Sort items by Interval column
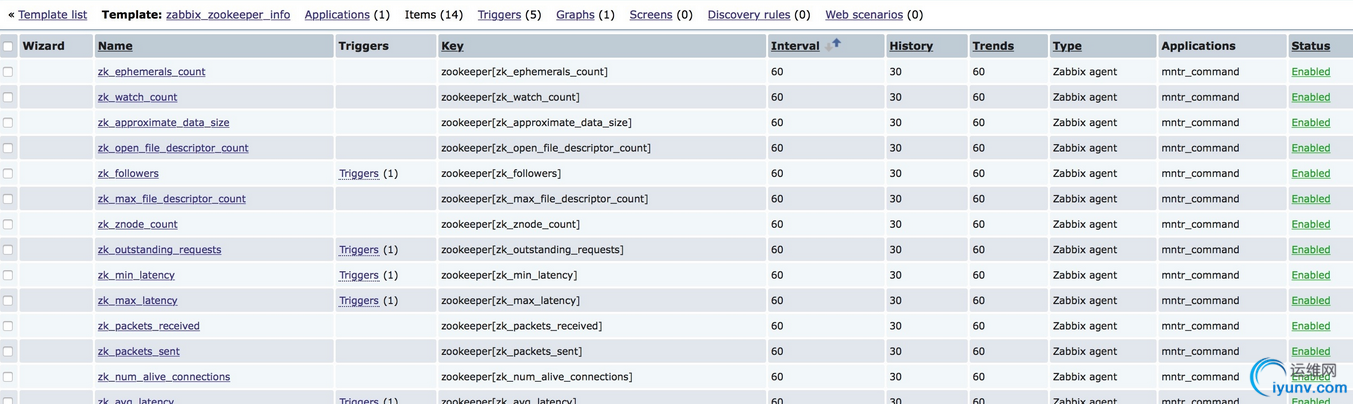Viewport: 1353px width, 404px height. [795, 46]
